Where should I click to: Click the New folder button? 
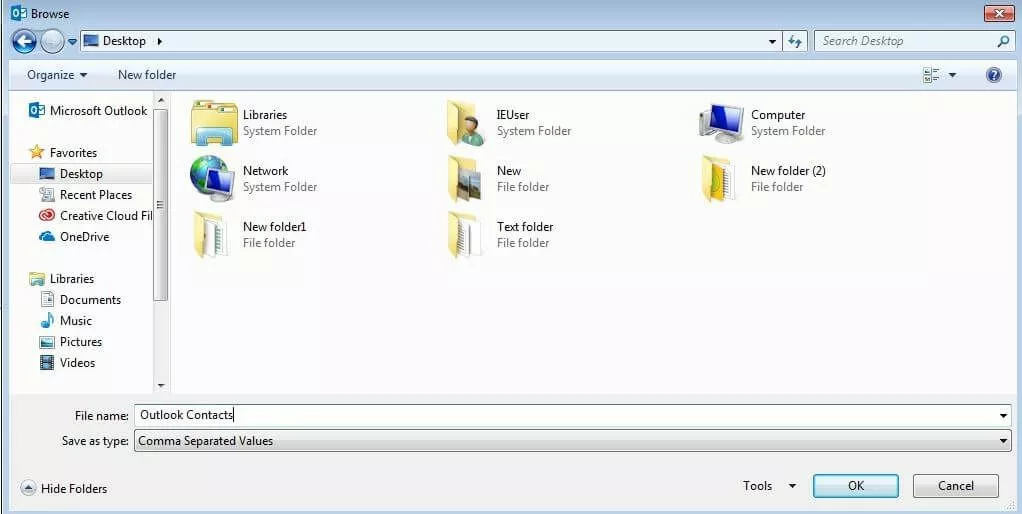tap(147, 75)
